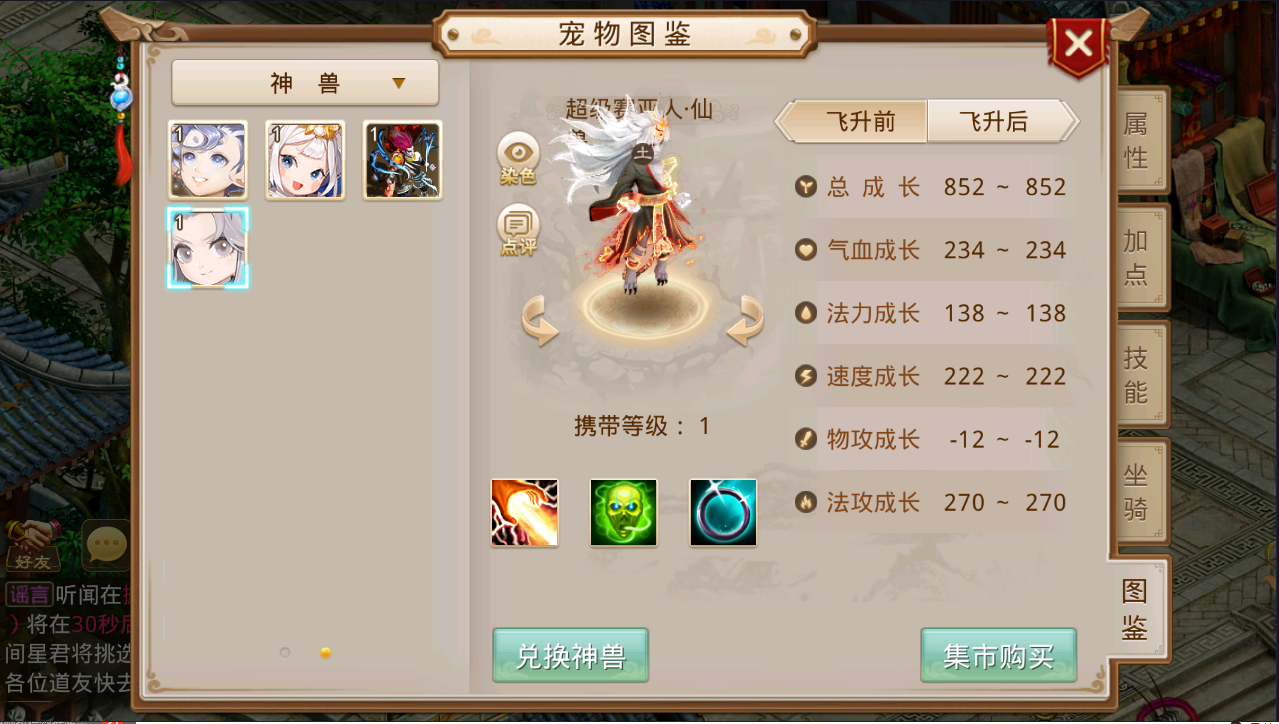Rotate pet model with left arrow

(541, 322)
